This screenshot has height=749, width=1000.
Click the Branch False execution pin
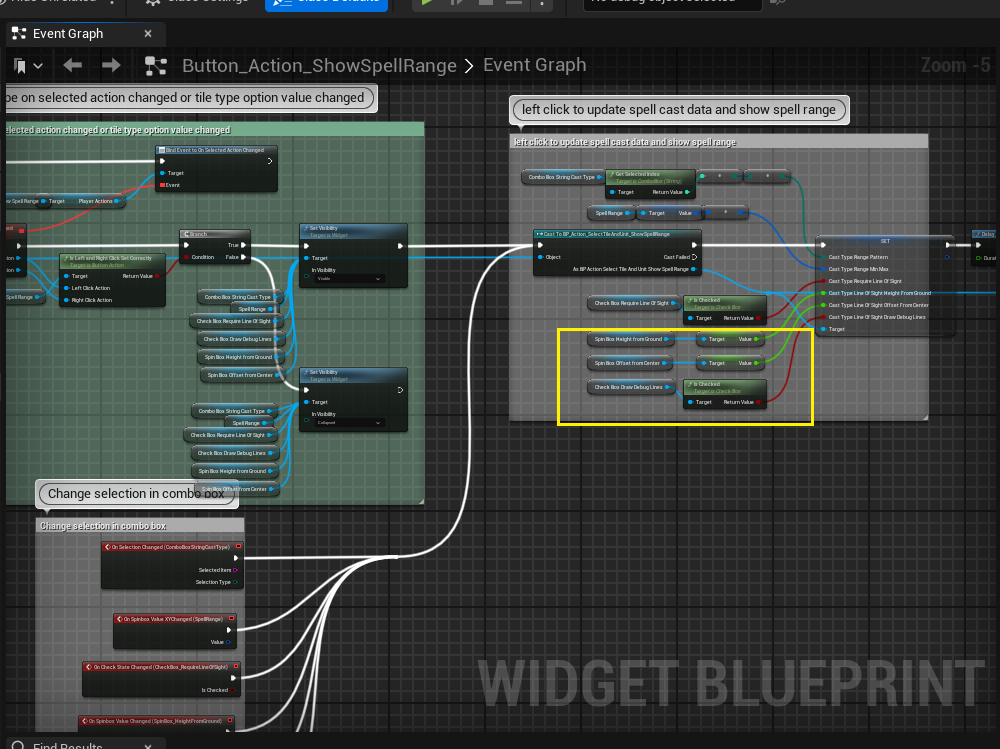click(244, 257)
